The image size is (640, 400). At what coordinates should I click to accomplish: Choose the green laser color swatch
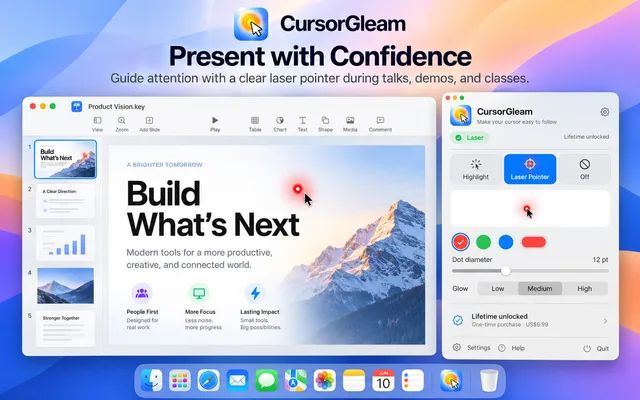[484, 242]
